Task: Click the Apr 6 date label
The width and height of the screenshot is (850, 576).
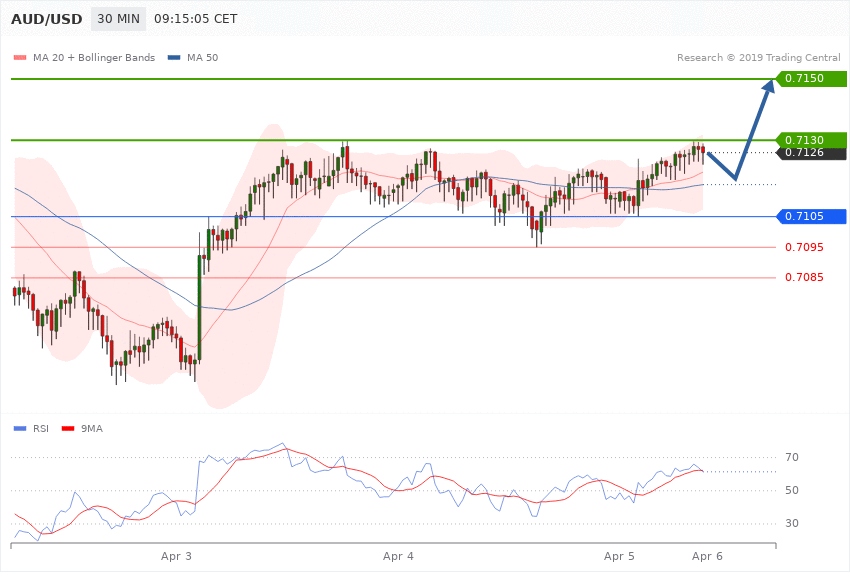Action: tap(707, 556)
